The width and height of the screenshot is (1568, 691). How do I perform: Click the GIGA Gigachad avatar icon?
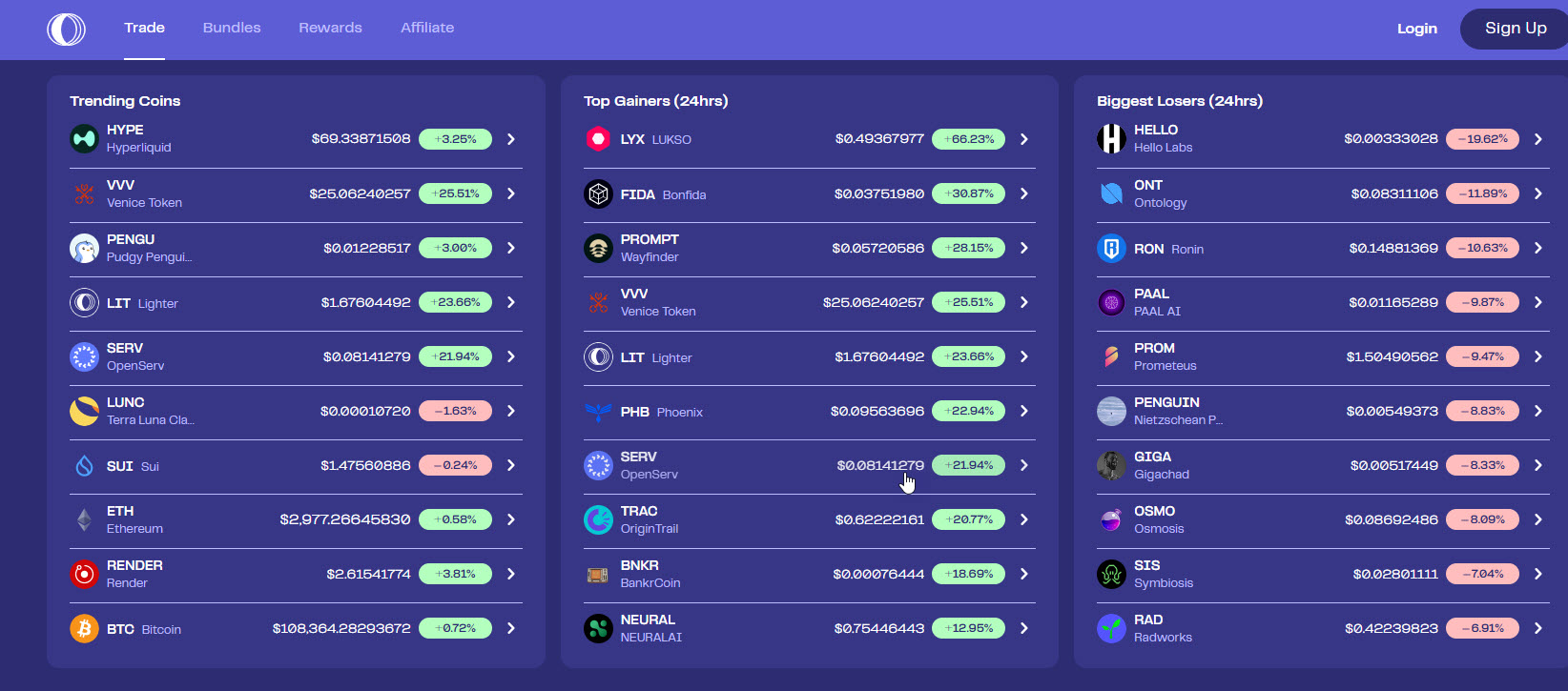pos(1111,465)
